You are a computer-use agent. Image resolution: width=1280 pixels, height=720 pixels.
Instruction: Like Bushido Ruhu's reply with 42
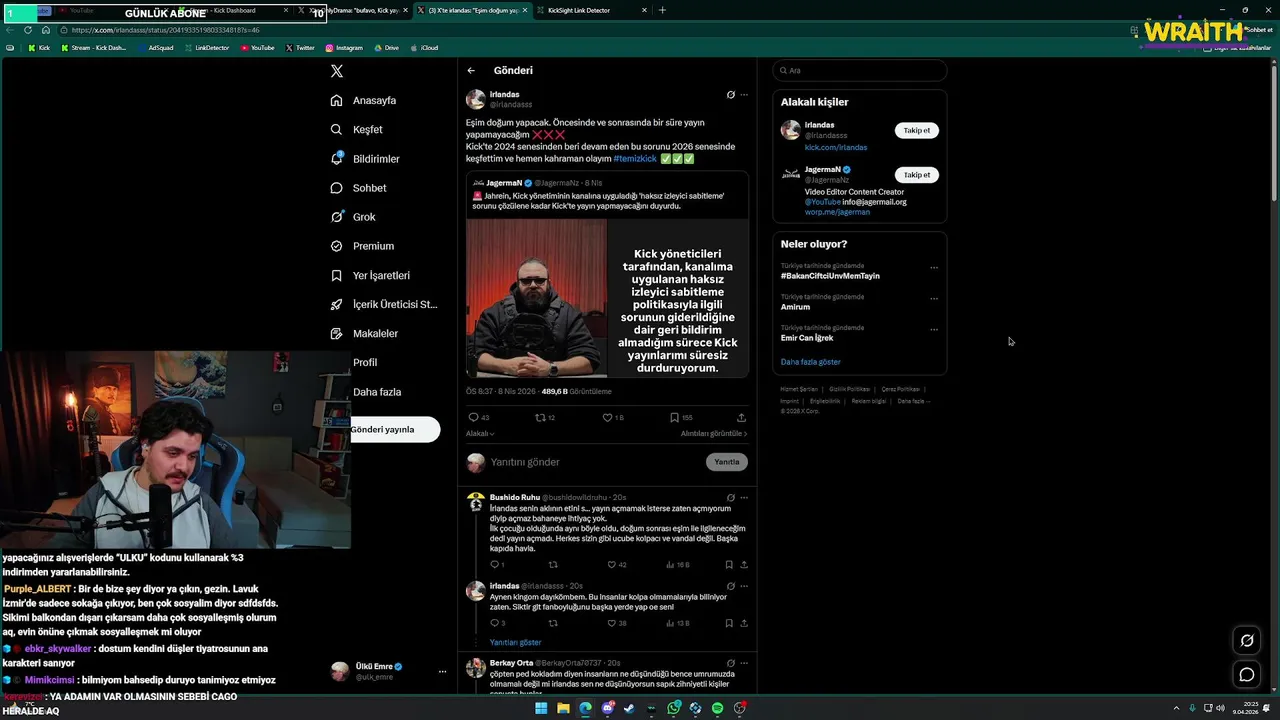(616, 565)
